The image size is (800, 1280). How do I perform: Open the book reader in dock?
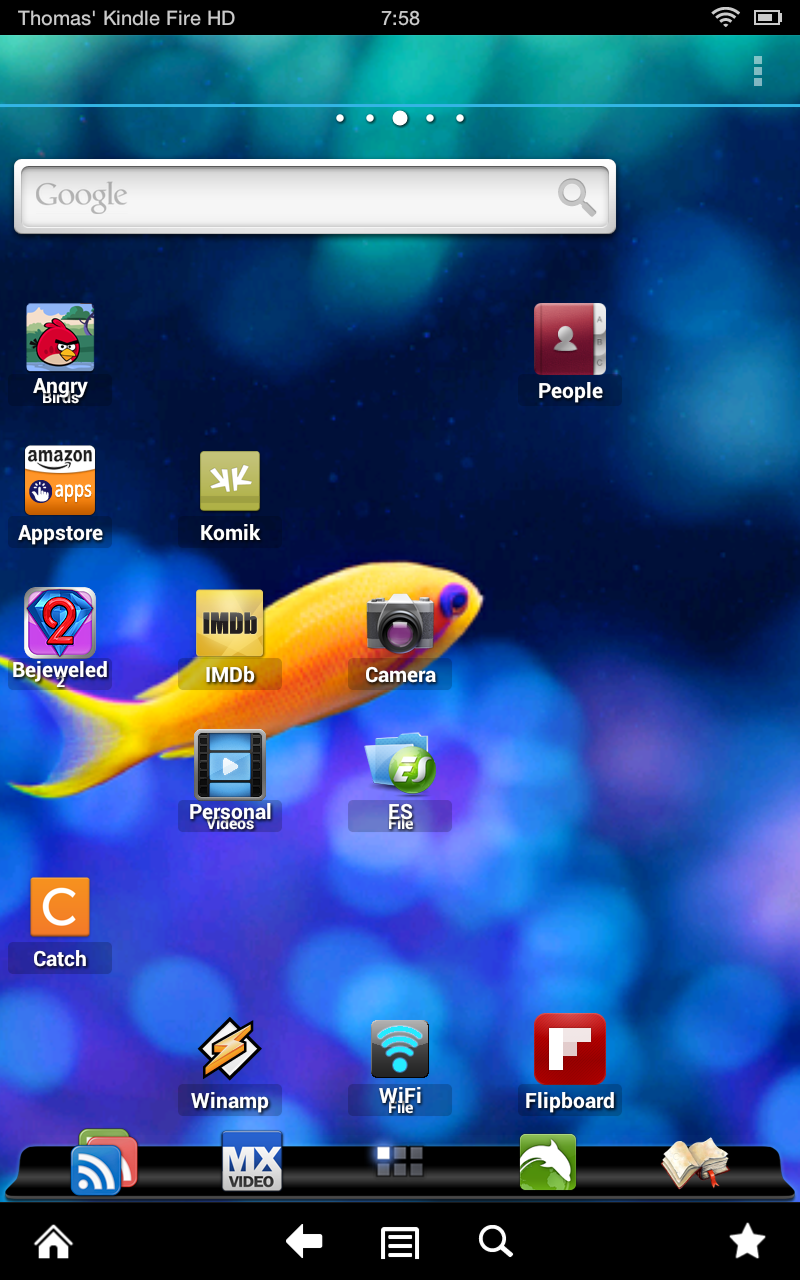[695, 1162]
